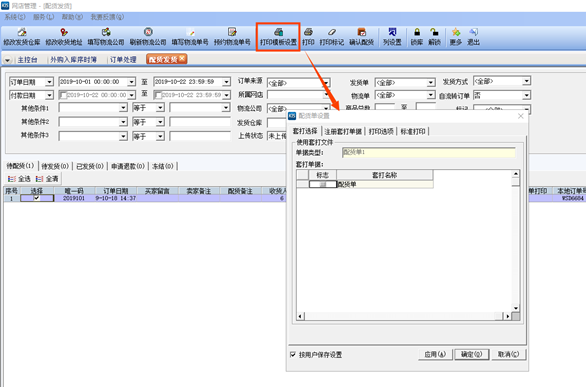Open the 发货方式 dropdown
The image size is (586, 387).
[527, 81]
